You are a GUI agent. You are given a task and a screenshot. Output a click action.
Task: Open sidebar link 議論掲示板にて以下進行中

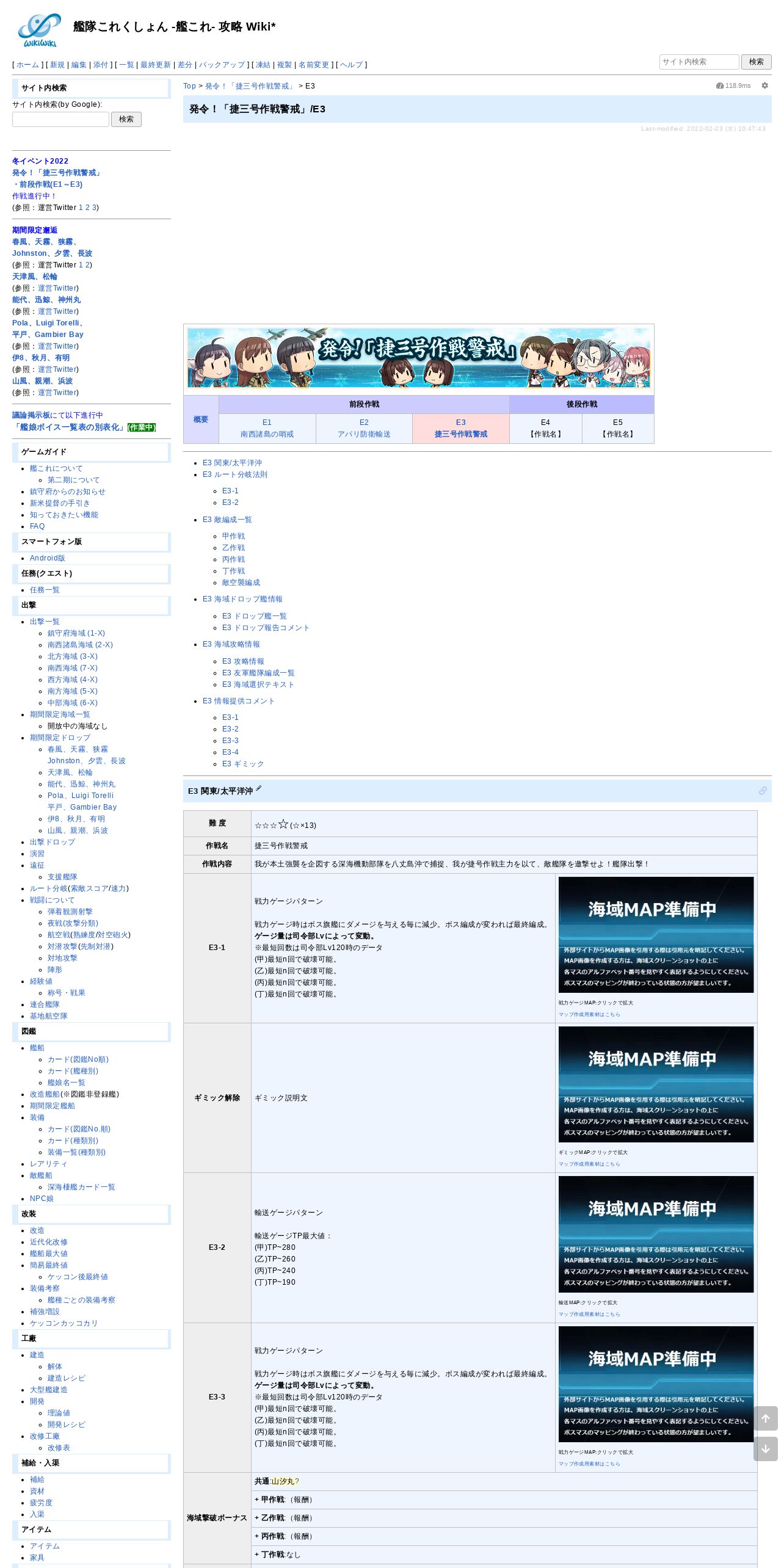57,415
